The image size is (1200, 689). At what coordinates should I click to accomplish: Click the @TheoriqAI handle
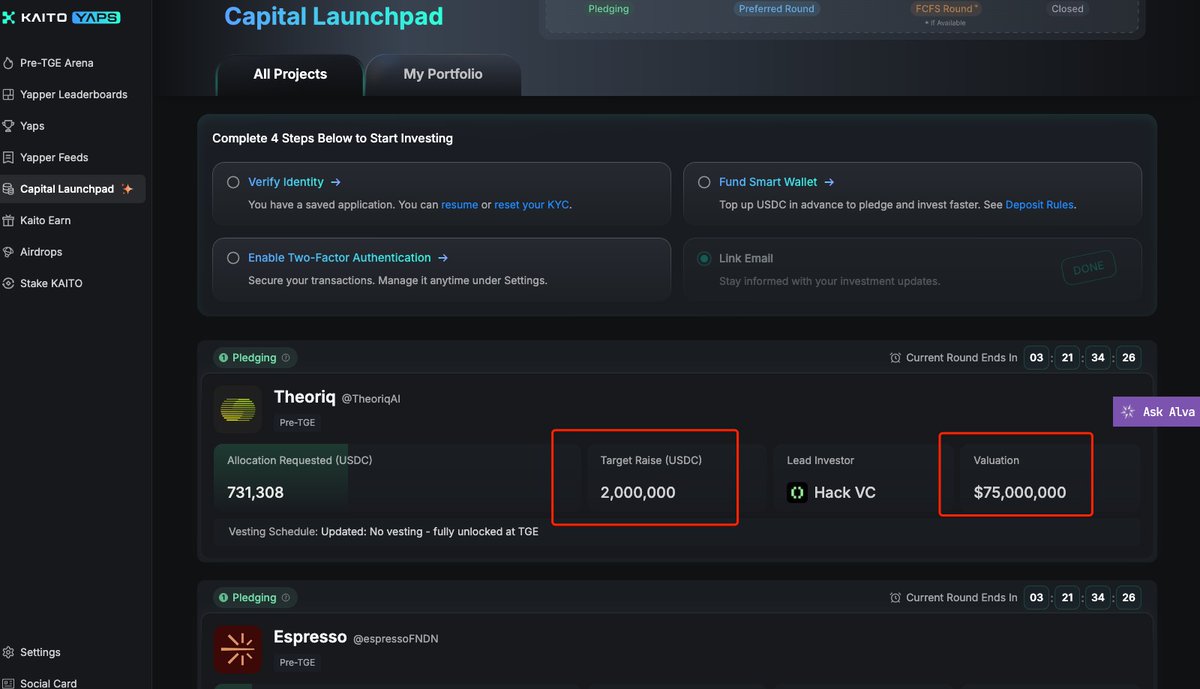[371, 399]
